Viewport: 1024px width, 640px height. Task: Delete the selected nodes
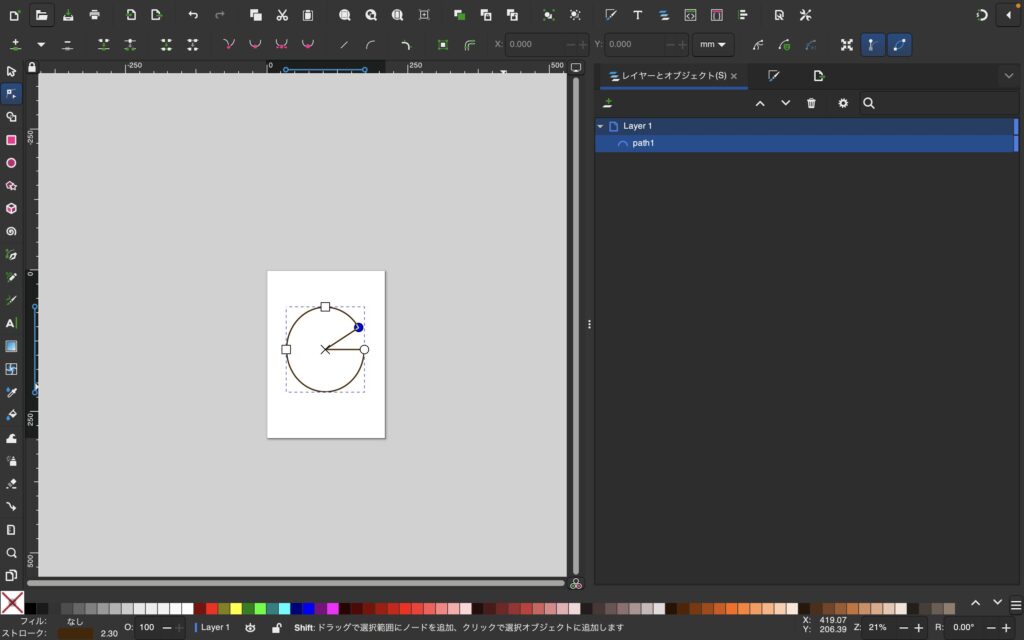coord(67,44)
